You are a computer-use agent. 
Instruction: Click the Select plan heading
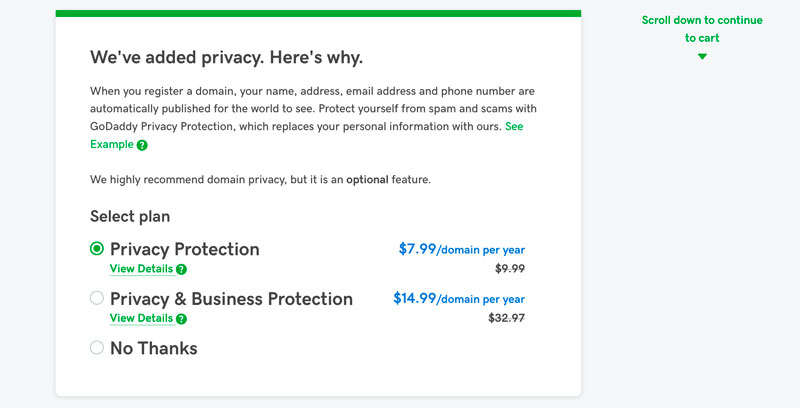tap(130, 216)
